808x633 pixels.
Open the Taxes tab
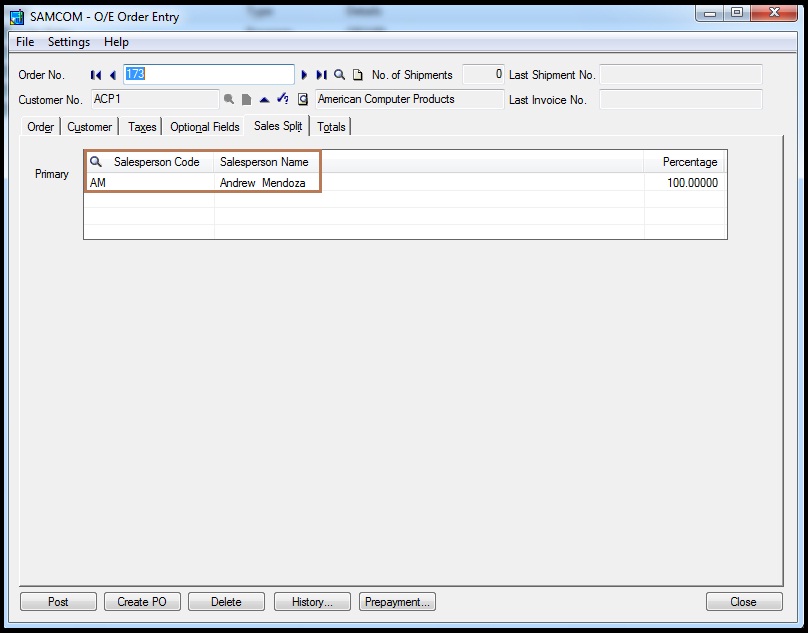coord(142,127)
